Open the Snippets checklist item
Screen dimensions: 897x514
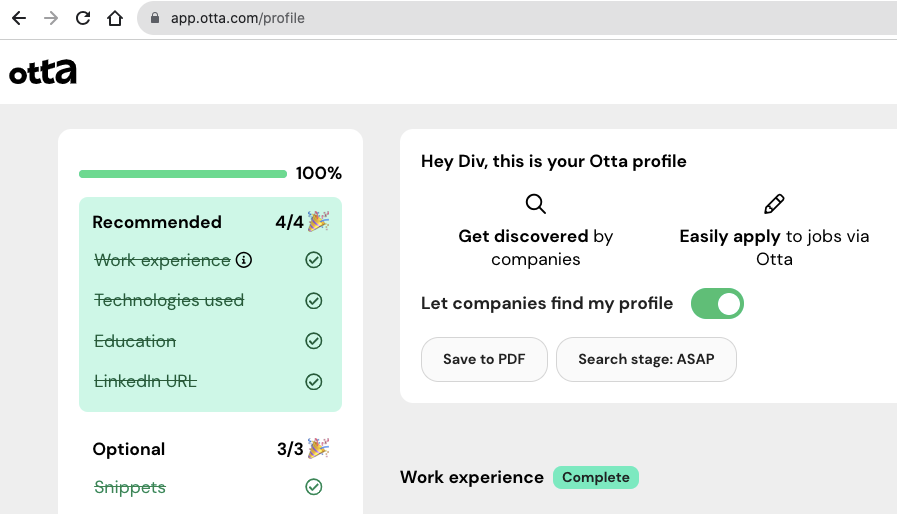pyautogui.click(x=130, y=487)
